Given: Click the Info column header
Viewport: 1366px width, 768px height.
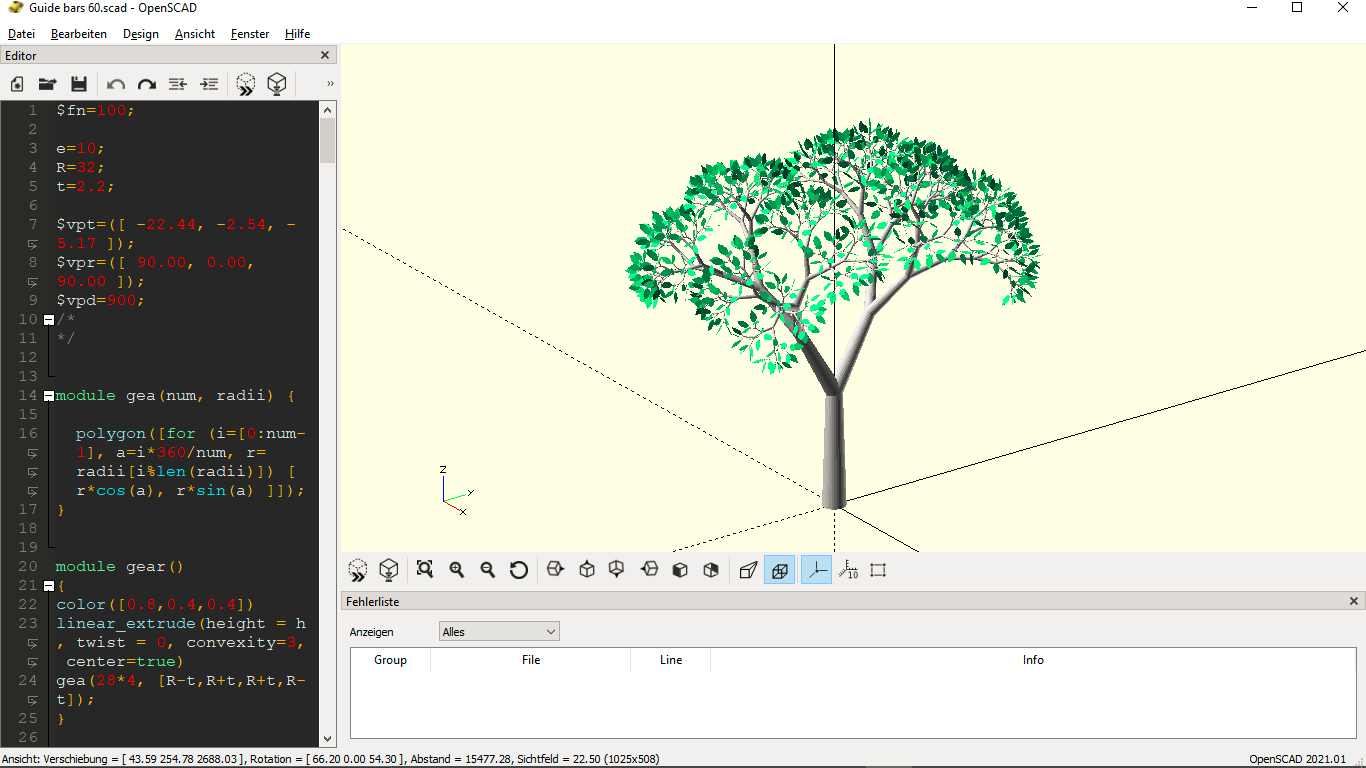Looking at the screenshot, I should pos(1032,660).
